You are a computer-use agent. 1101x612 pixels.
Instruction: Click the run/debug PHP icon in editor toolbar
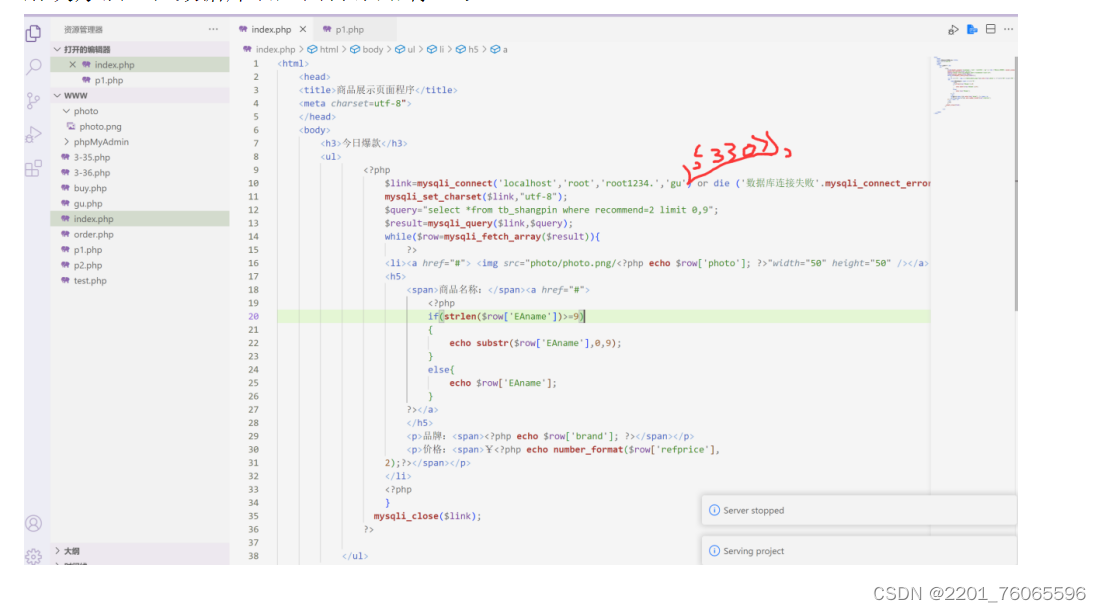[953, 29]
